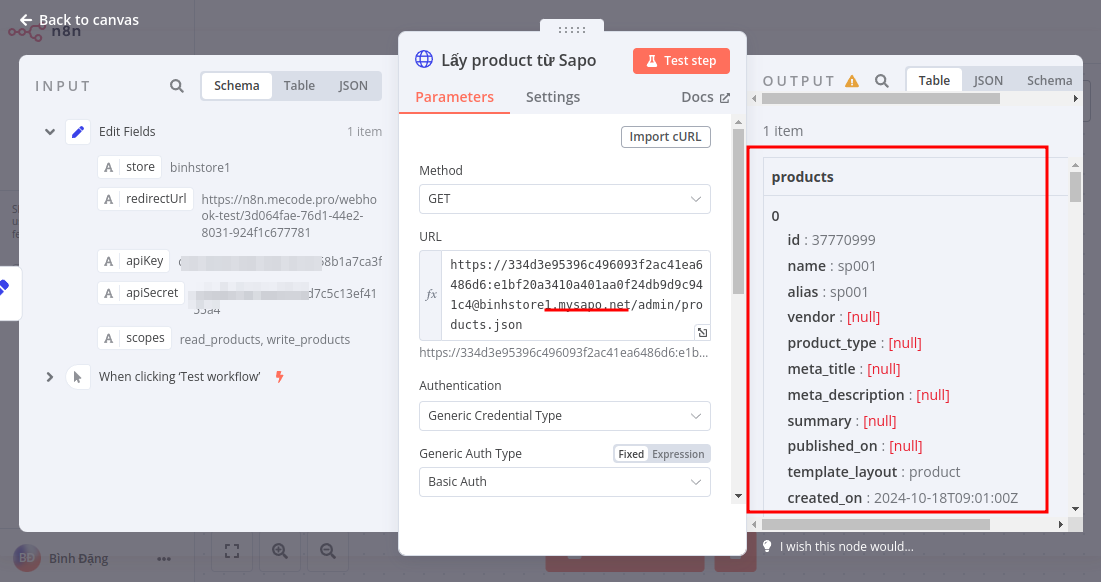The width and height of the screenshot is (1101, 582).
Task: Collapse the Edit Fields item in INPUT
Action: (x=48, y=131)
